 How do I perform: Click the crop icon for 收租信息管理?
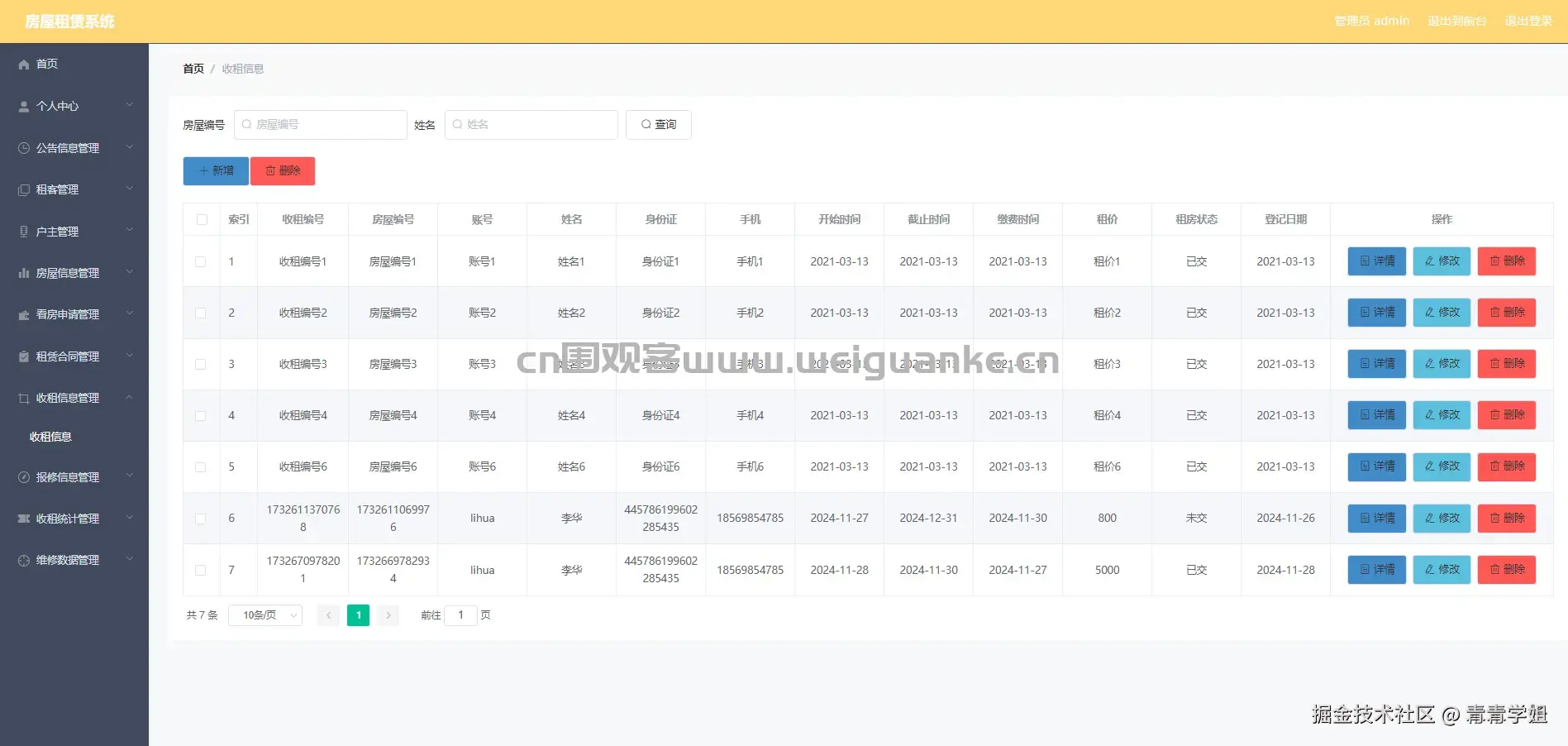point(24,399)
